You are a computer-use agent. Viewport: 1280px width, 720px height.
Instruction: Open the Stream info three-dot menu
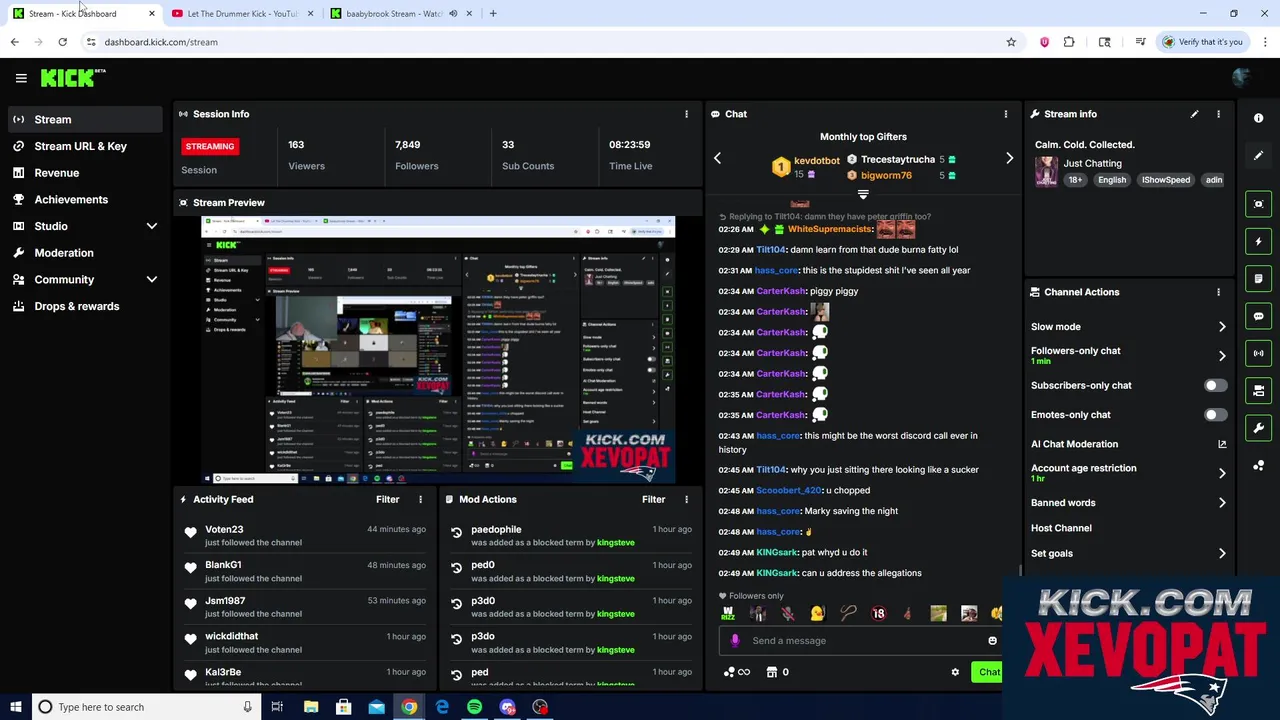[1218, 114]
